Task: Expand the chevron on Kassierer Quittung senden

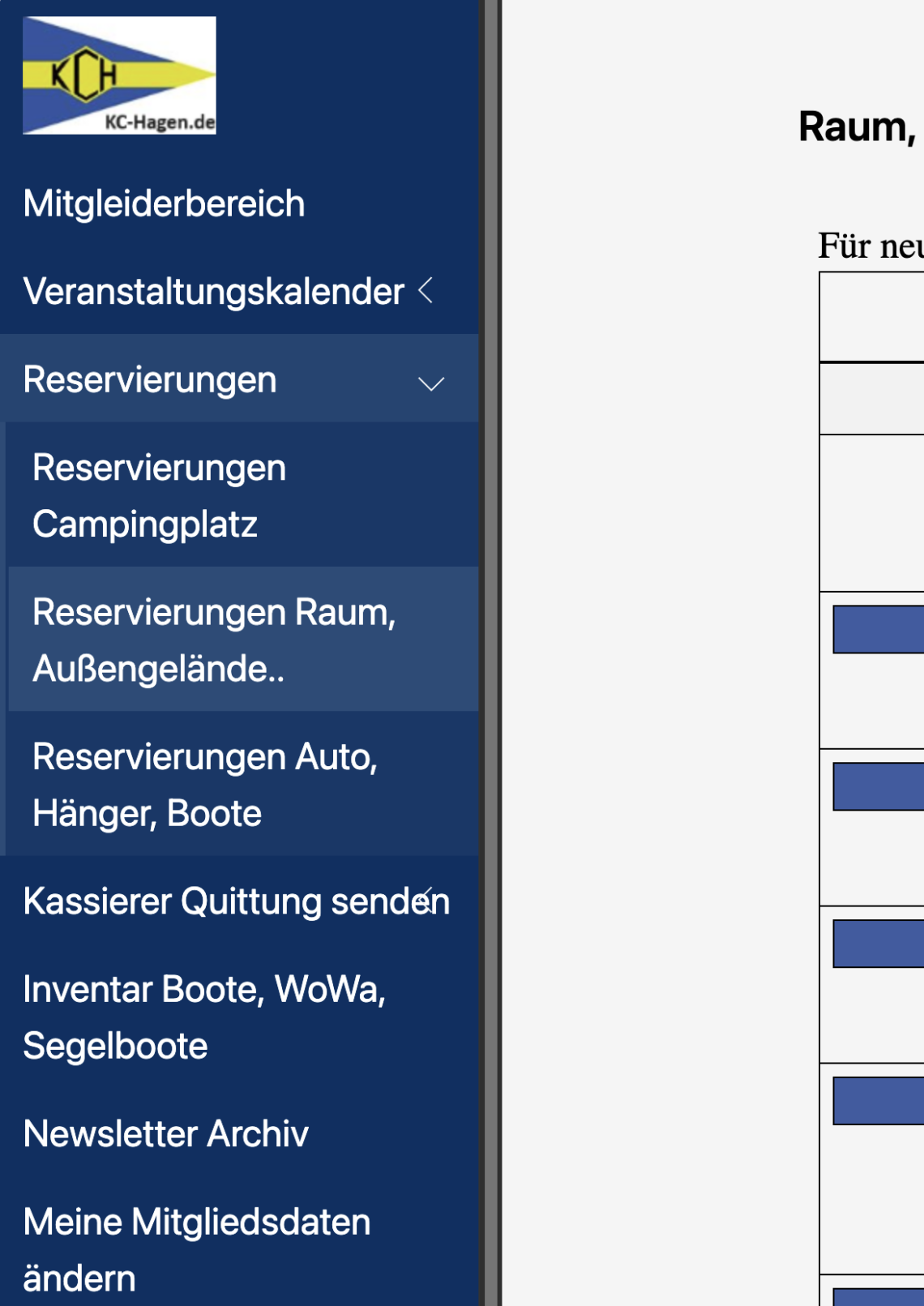Action: 426,900
